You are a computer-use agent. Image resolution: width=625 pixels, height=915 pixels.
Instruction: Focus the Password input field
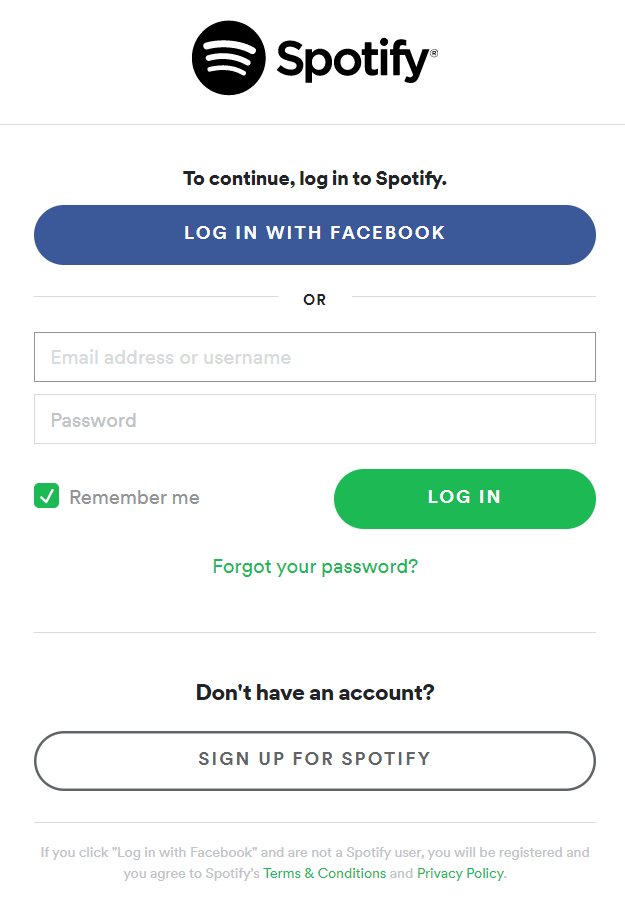pyautogui.click(x=315, y=419)
